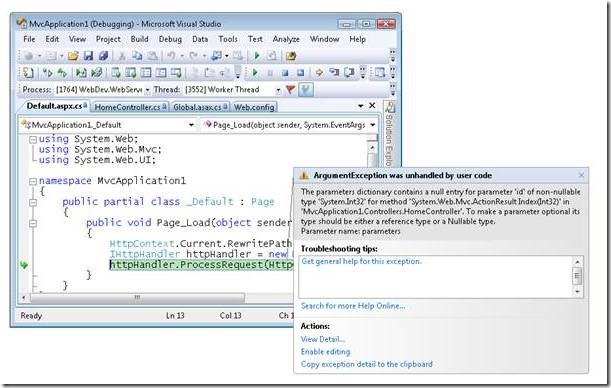Open the Tools menu
Image resolution: width=611 pixels, height=388 pixels.
(228, 39)
